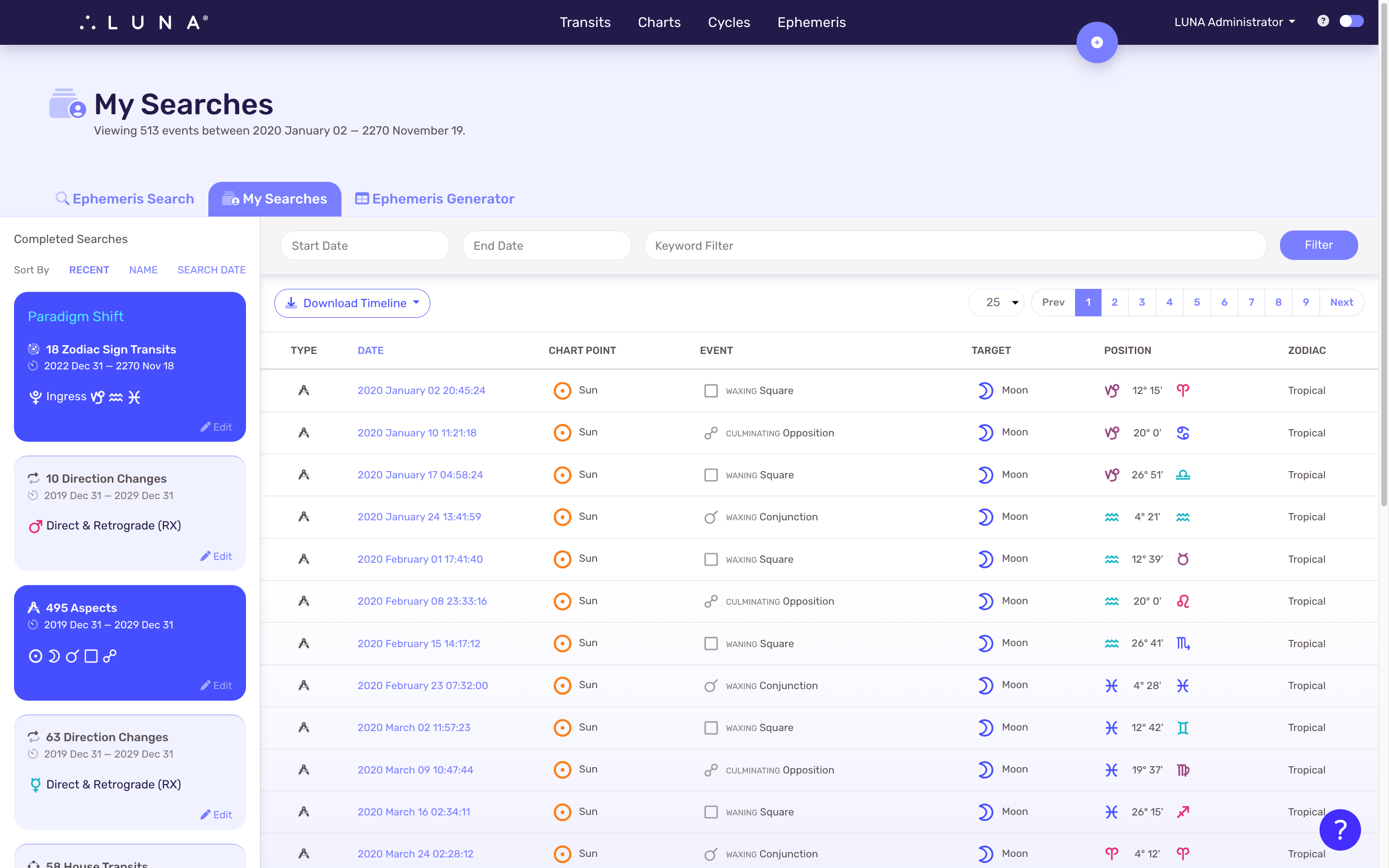Click the Moon target icon
This screenshot has width=1389, height=868.
click(984, 390)
